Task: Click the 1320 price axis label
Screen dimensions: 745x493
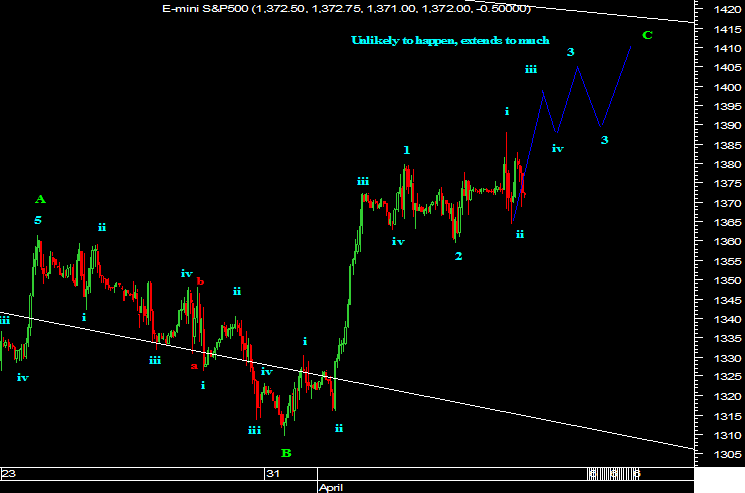Action: point(727,396)
